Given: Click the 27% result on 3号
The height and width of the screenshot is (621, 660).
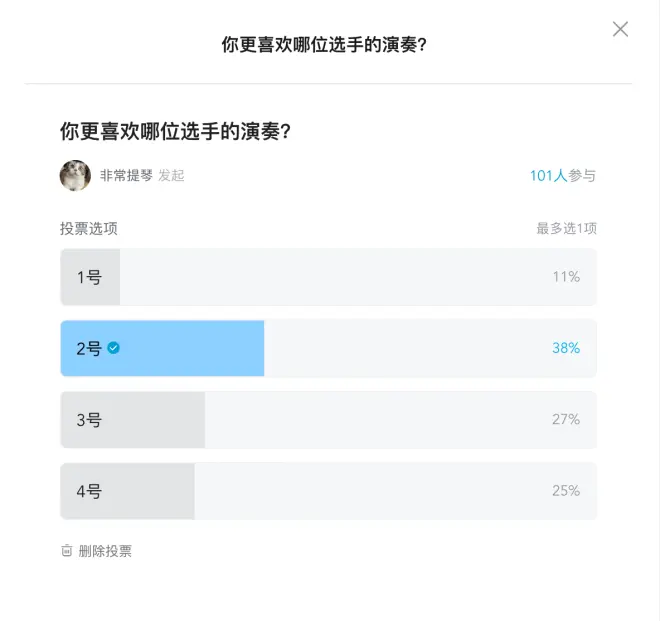Looking at the screenshot, I should point(566,420).
